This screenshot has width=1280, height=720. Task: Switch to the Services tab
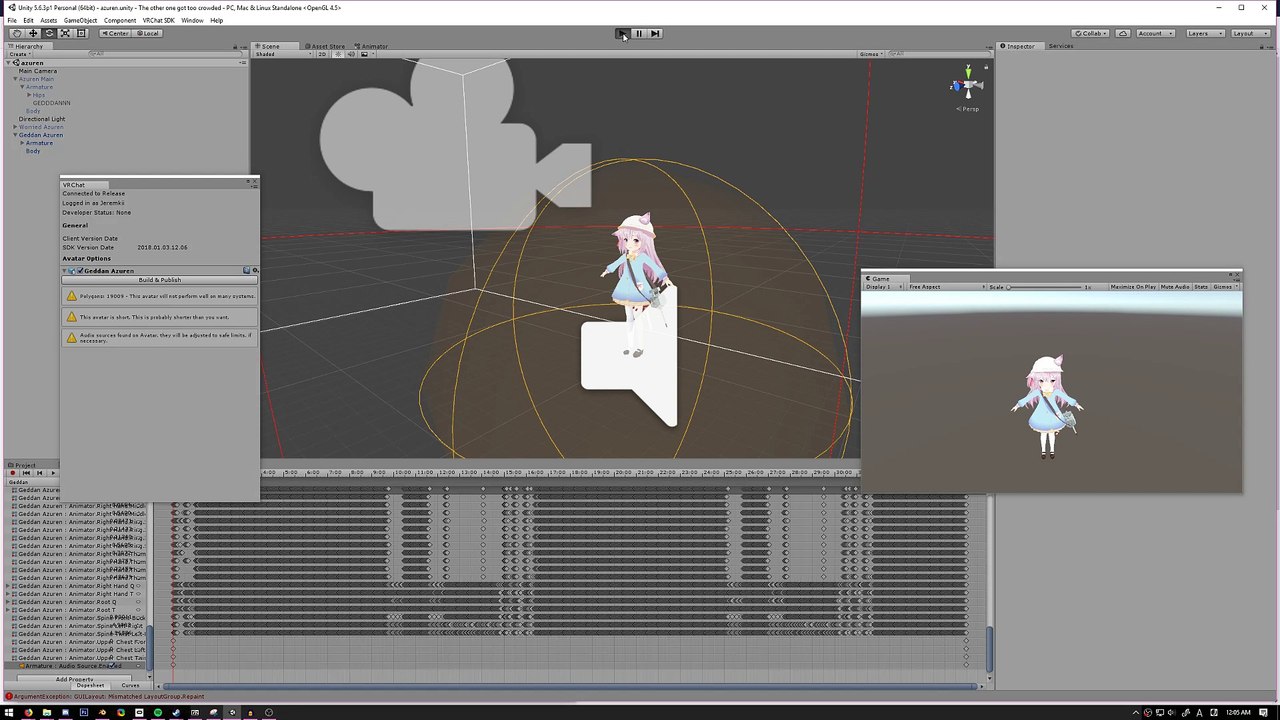pos(1061,46)
